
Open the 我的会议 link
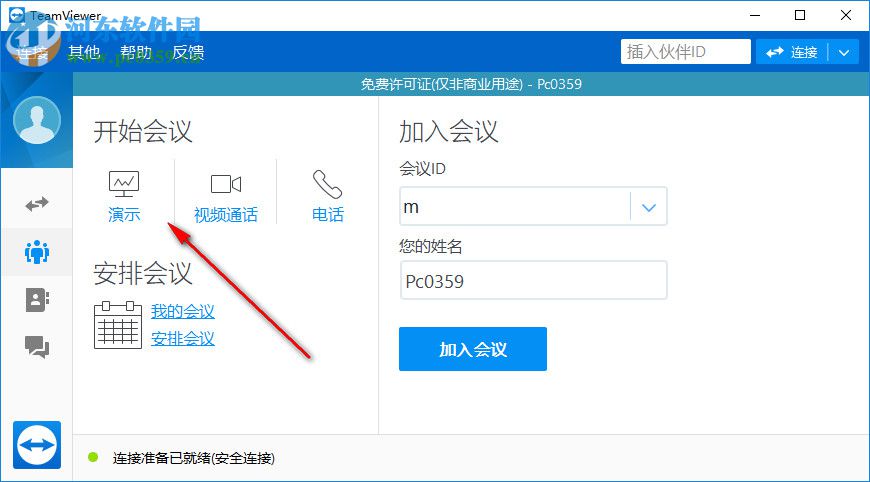point(183,311)
